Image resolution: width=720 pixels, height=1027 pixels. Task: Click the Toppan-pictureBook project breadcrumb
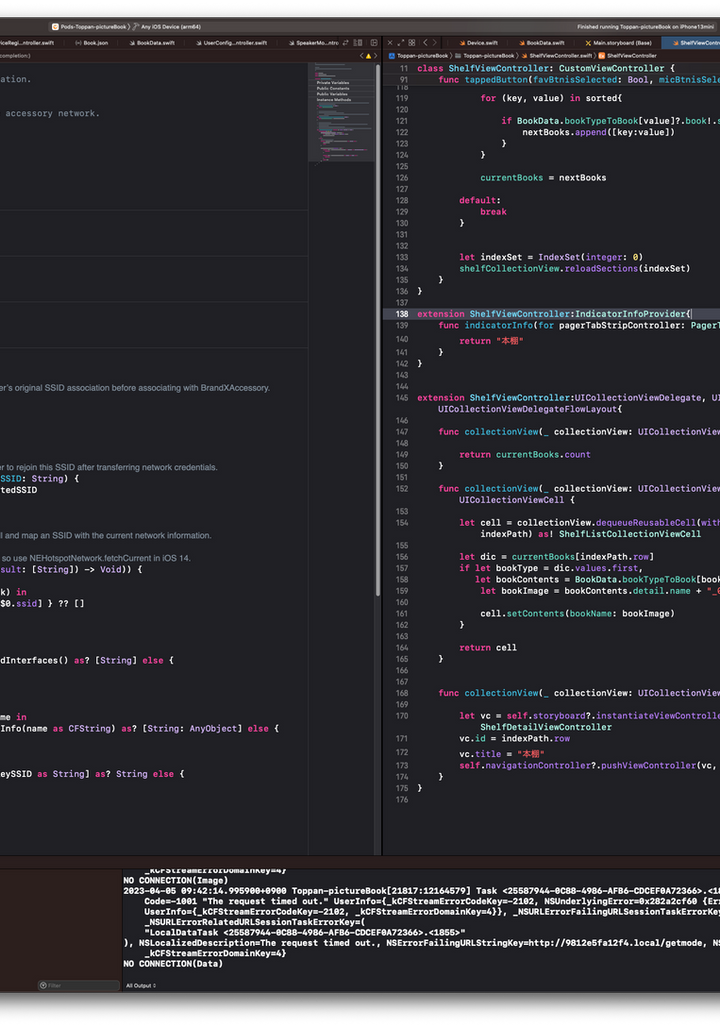point(418,56)
